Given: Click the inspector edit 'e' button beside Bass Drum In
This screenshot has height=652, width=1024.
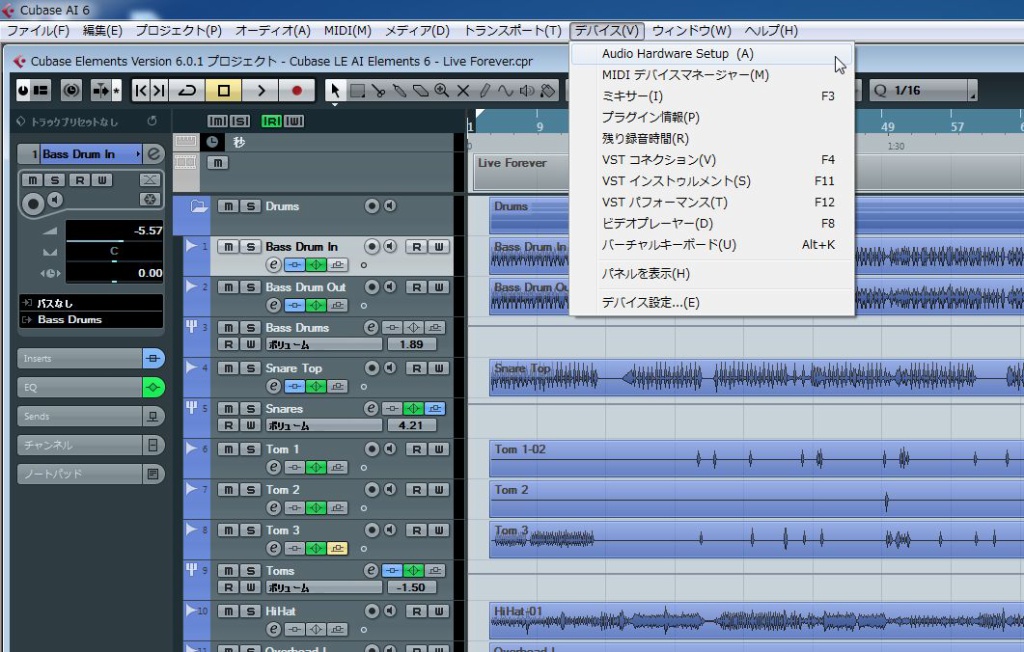Looking at the screenshot, I should [x=153, y=154].
